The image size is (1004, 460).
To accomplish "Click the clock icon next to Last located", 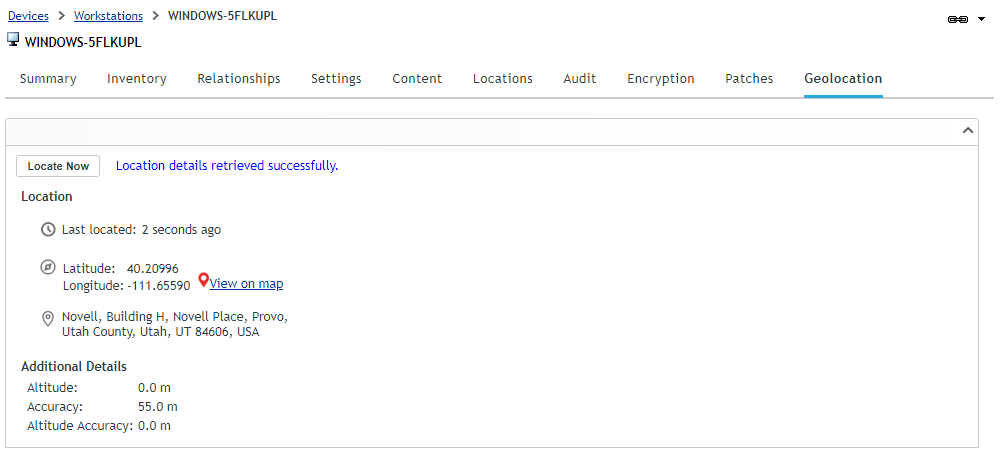I will point(48,229).
